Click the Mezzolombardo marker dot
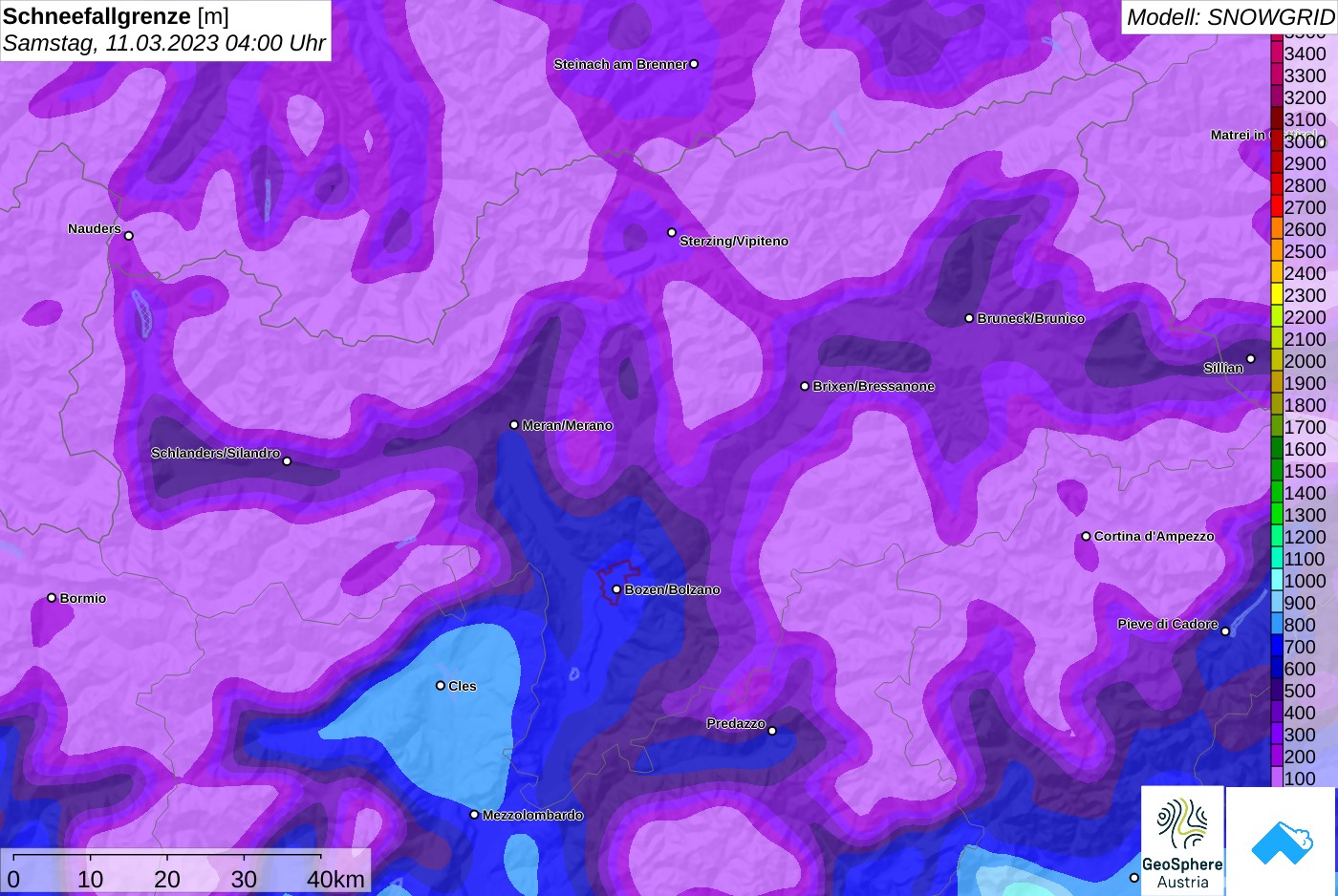 [x=474, y=815]
